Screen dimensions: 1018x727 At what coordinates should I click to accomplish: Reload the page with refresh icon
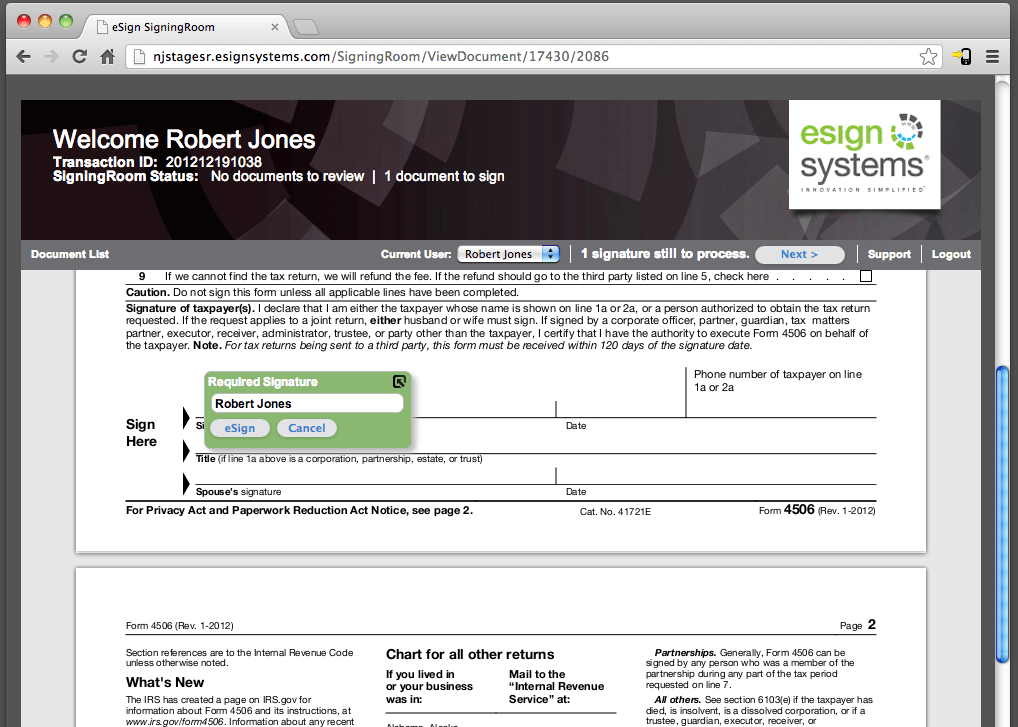click(79, 57)
